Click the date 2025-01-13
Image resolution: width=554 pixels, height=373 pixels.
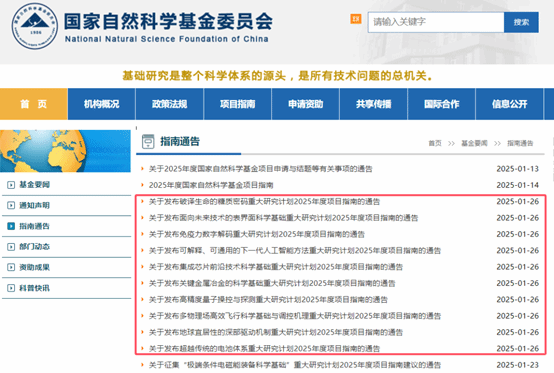point(517,169)
